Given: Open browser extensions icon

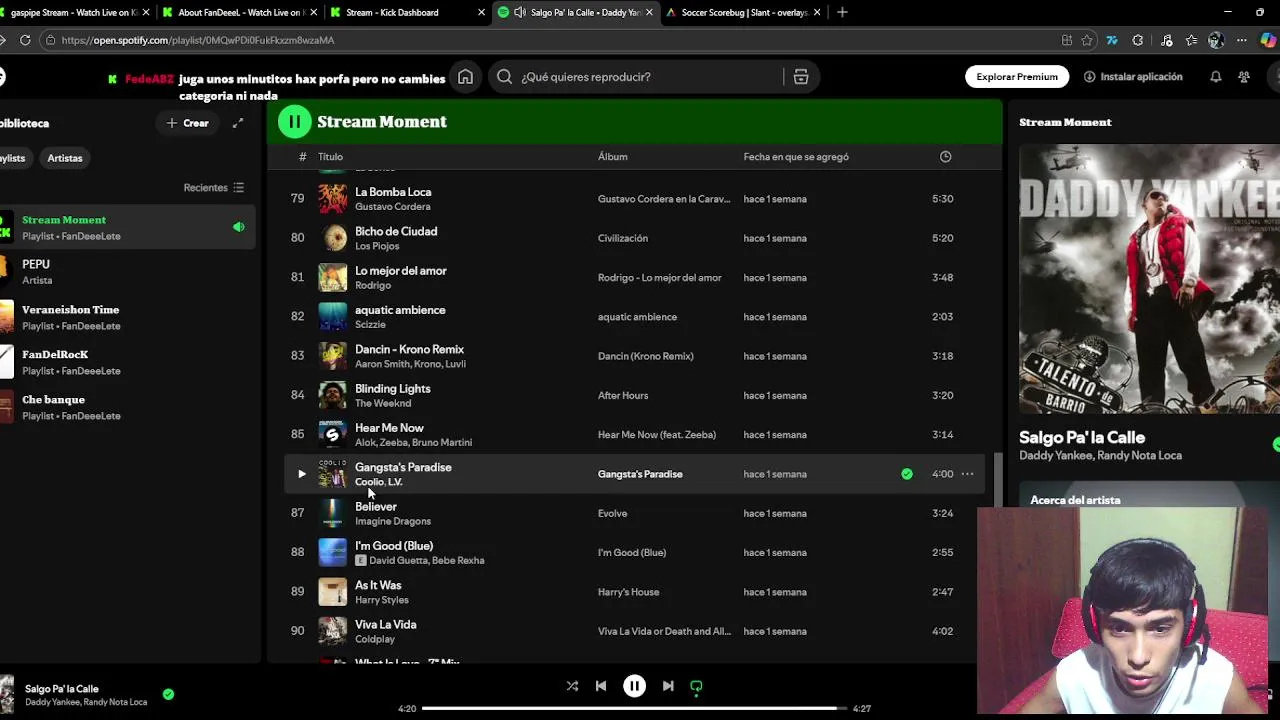Looking at the screenshot, I should pyautogui.click(x=1138, y=40).
